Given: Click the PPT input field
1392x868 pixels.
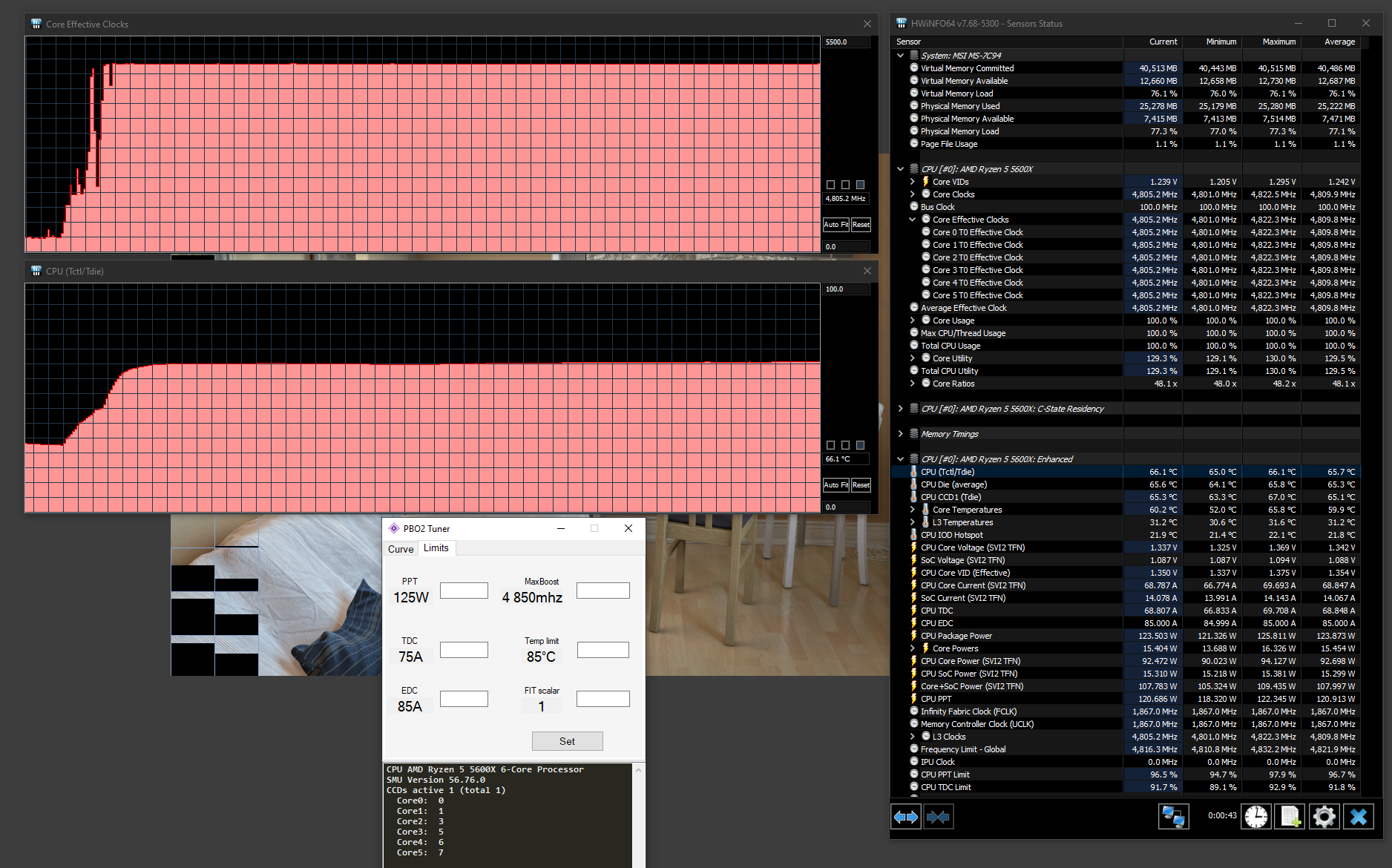Looking at the screenshot, I should pos(464,591).
